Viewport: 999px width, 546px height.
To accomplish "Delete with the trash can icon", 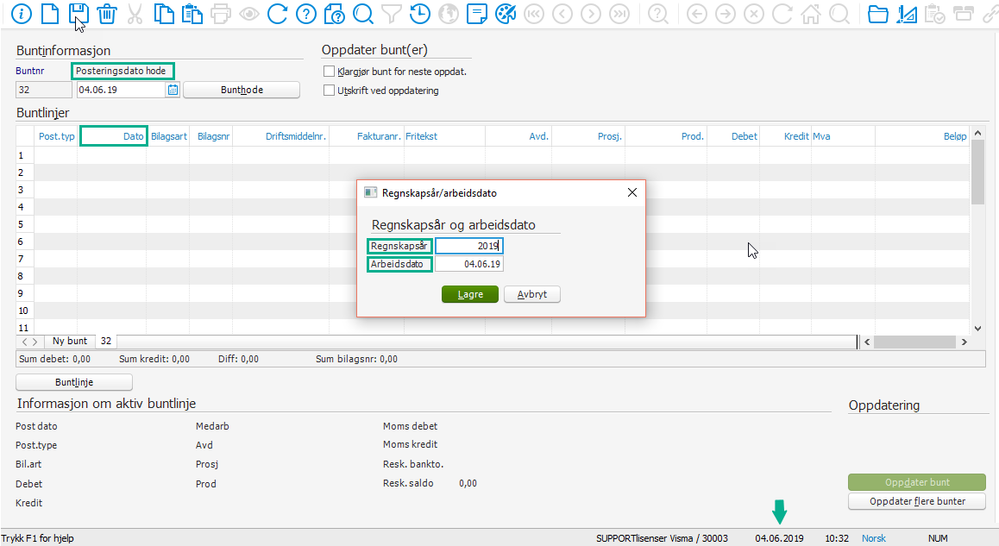I will click(x=107, y=13).
